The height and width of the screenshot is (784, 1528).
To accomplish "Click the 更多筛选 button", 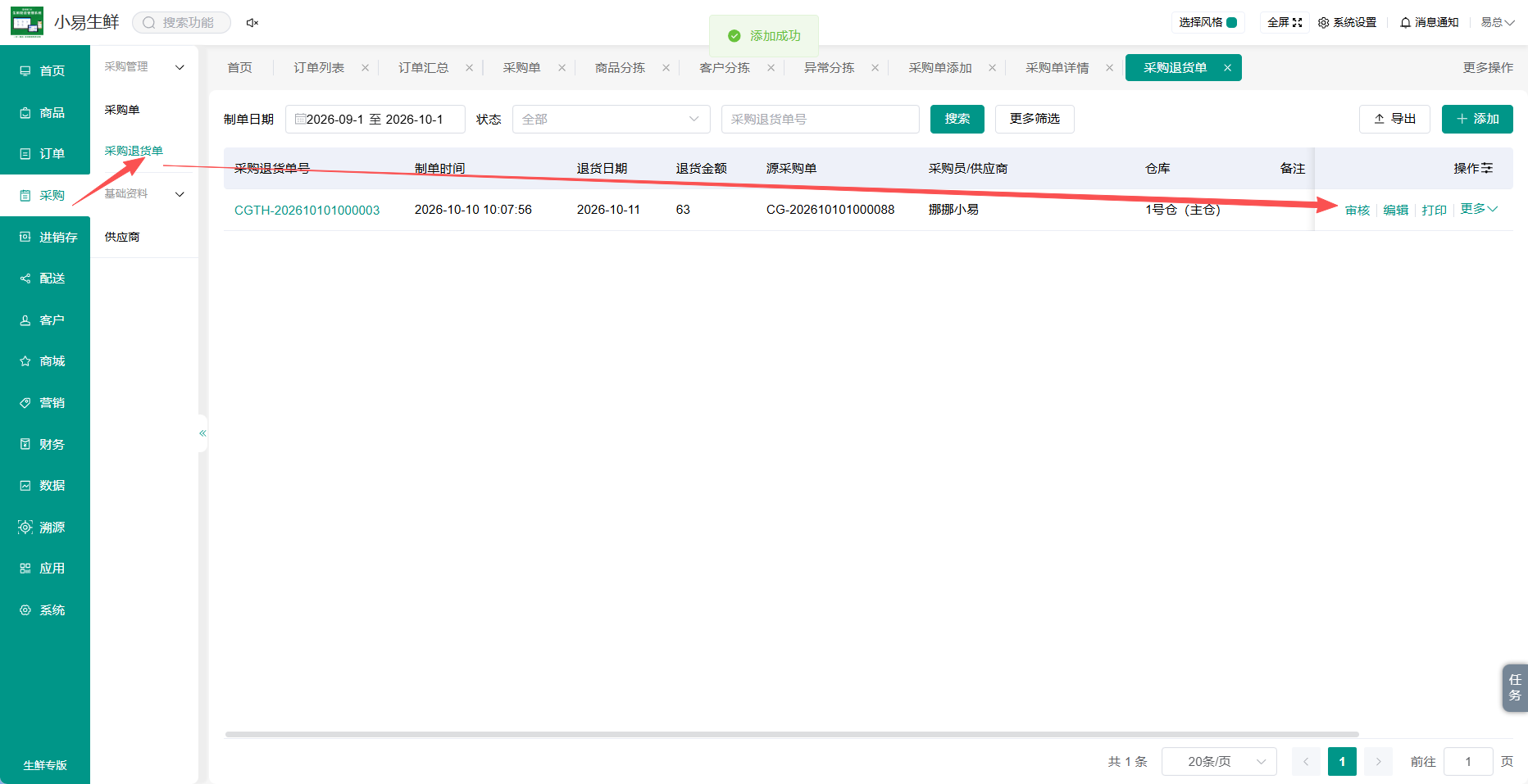I will coord(1035,119).
